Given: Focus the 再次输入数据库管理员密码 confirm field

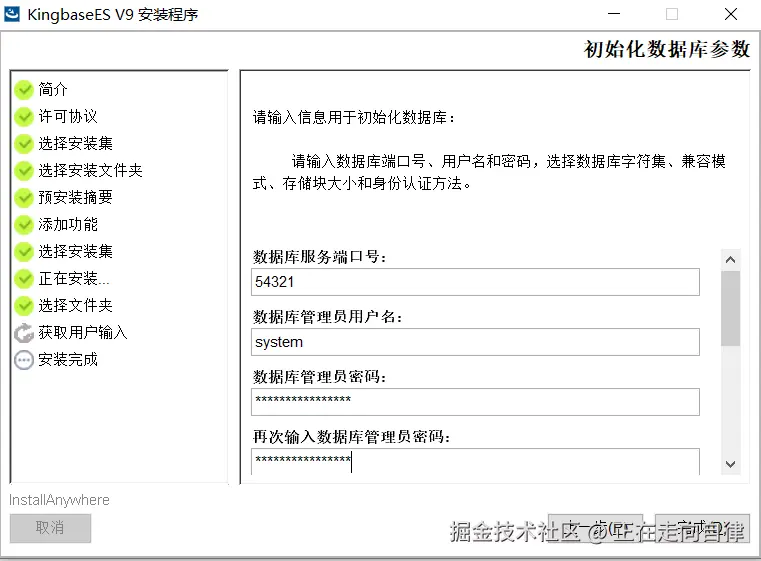Looking at the screenshot, I should (x=475, y=462).
